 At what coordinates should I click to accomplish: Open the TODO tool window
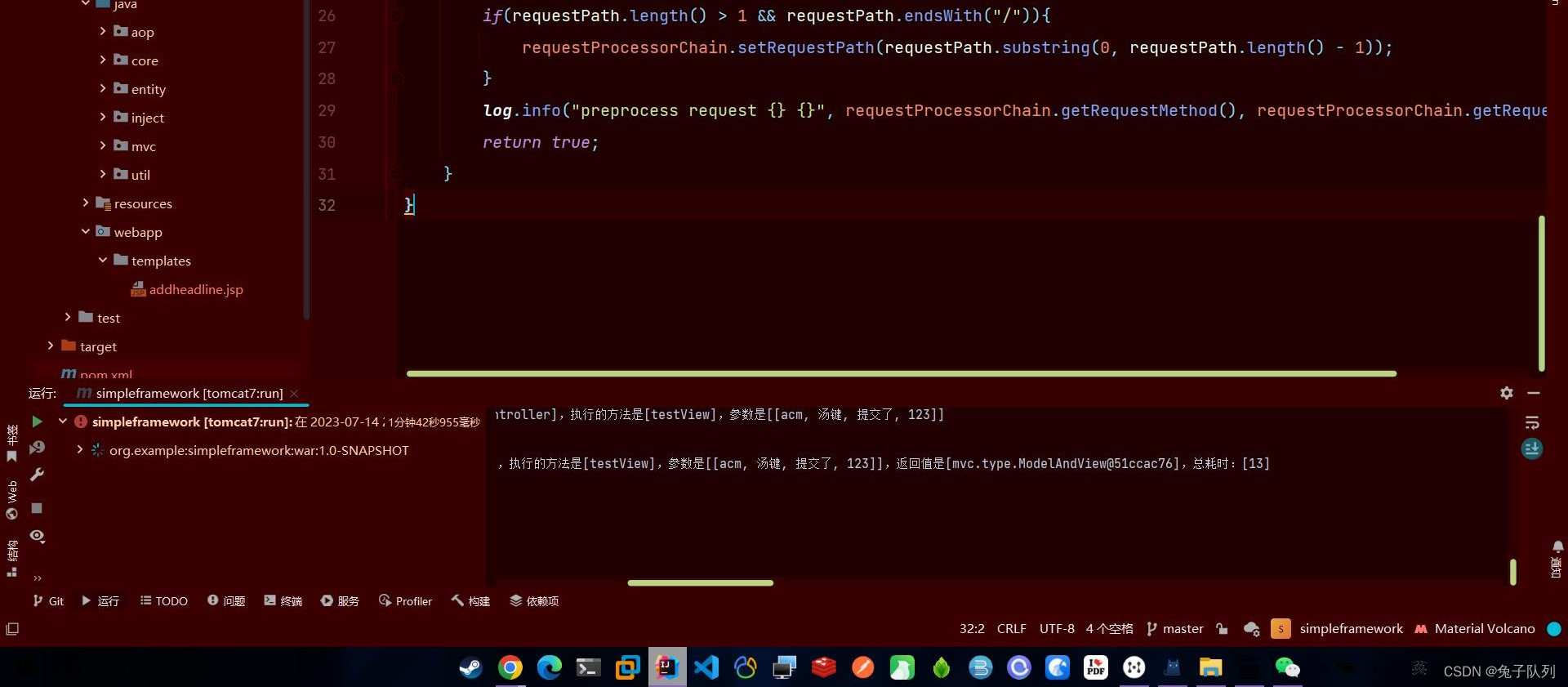164,600
